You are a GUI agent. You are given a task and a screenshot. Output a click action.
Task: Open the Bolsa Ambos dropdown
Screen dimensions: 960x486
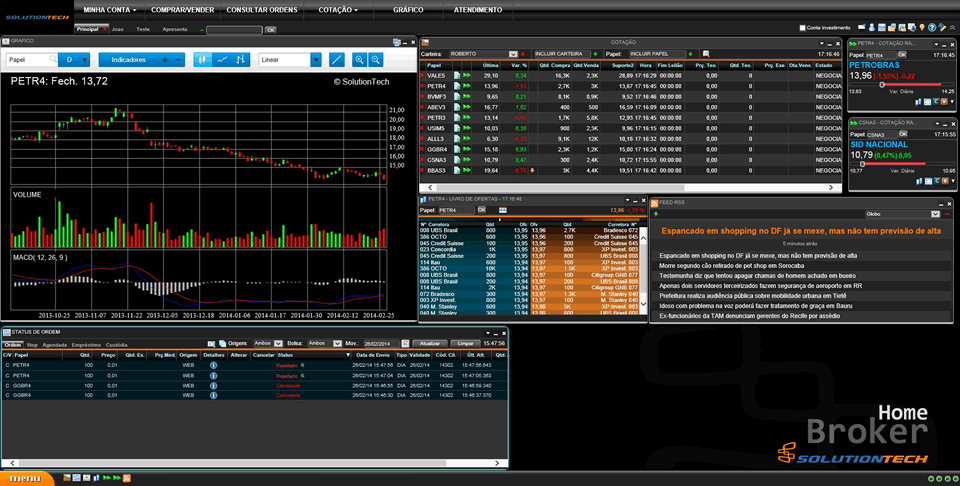click(337, 344)
